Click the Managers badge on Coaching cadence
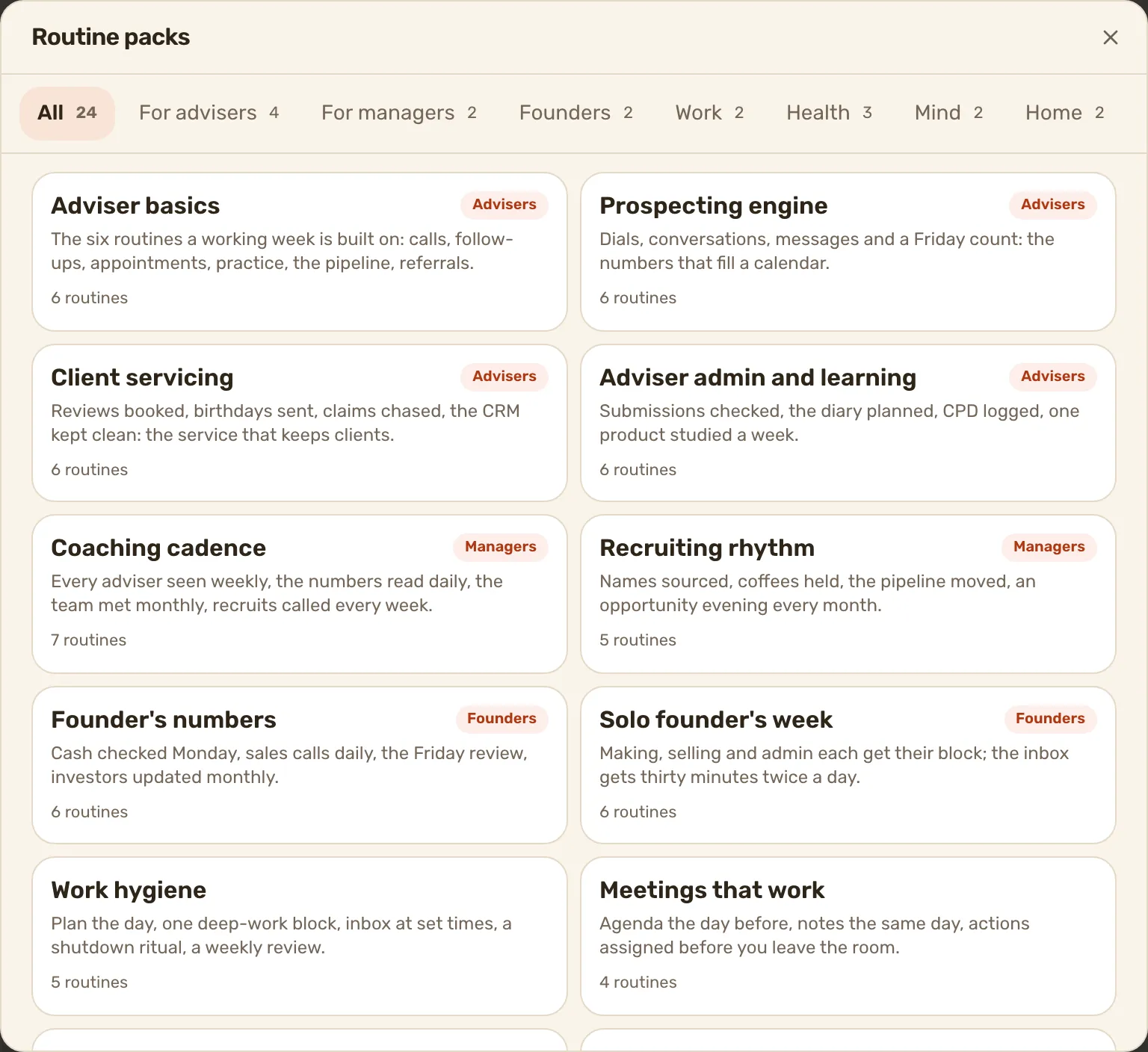Screen dimensions: 1148x1052 point(501,547)
